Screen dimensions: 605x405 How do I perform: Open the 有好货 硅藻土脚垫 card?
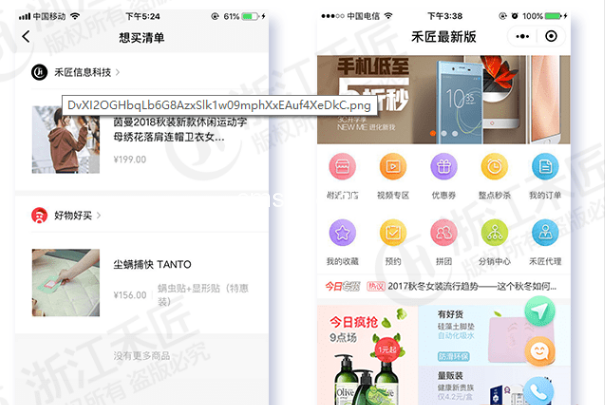494,335
